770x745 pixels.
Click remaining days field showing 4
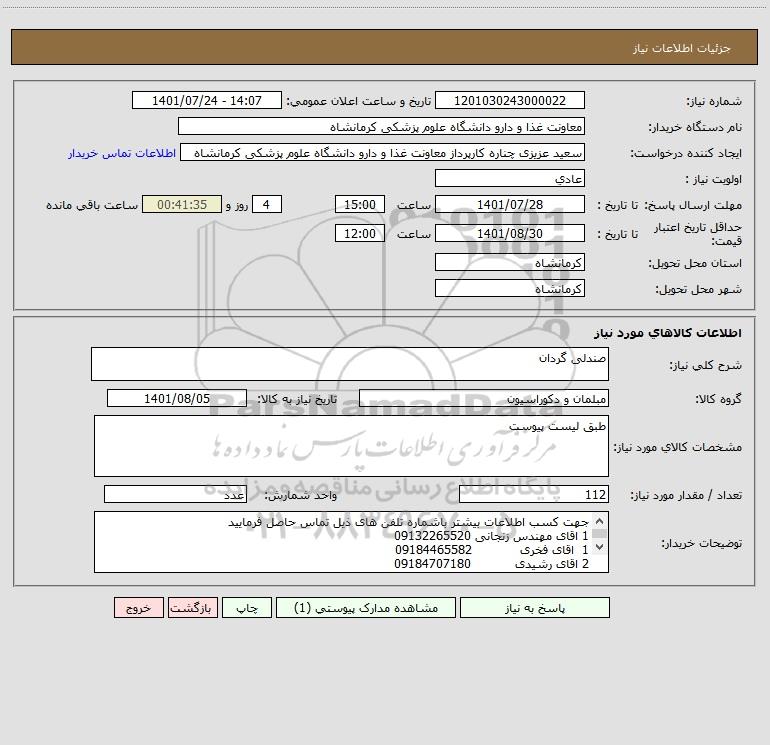click(x=267, y=204)
